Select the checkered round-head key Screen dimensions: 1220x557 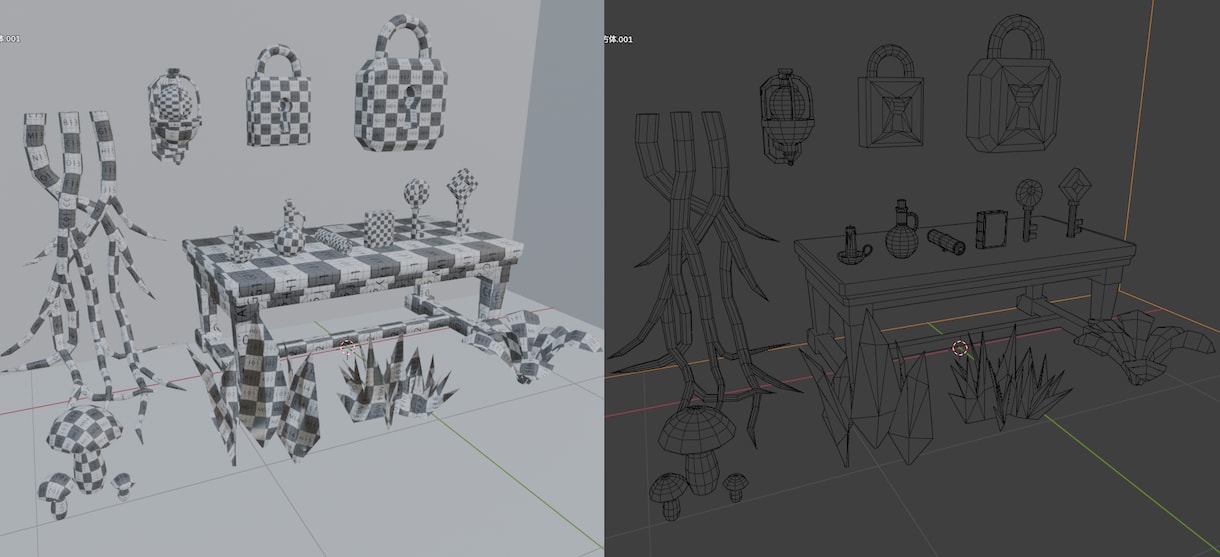click(x=417, y=207)
